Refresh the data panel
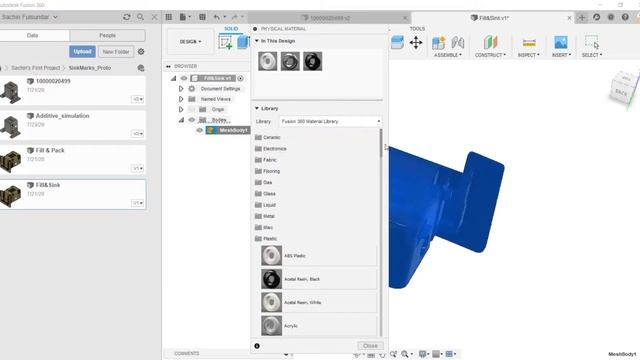The width and height of the screenshot is (640, 360). click(x=127, y=17)
